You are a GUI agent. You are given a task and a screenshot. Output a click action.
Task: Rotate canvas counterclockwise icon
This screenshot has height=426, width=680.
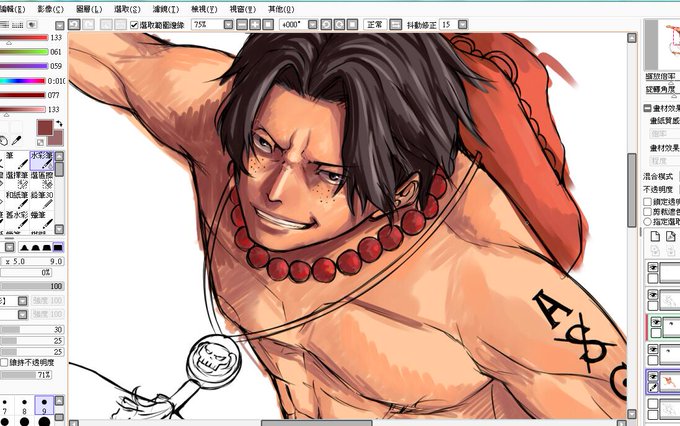pos(326,25)
